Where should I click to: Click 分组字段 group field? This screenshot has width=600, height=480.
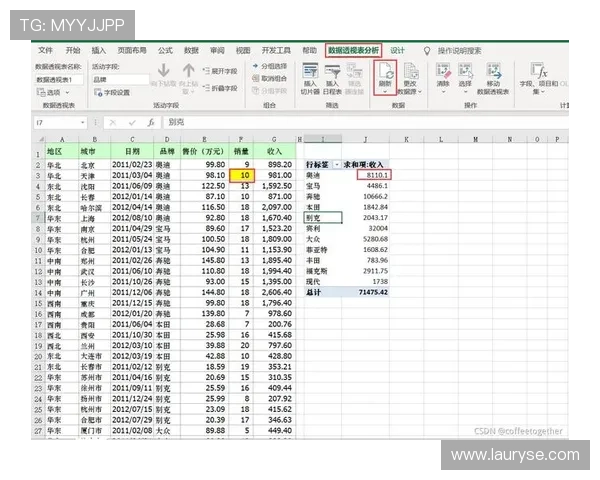tap(270, 91)
